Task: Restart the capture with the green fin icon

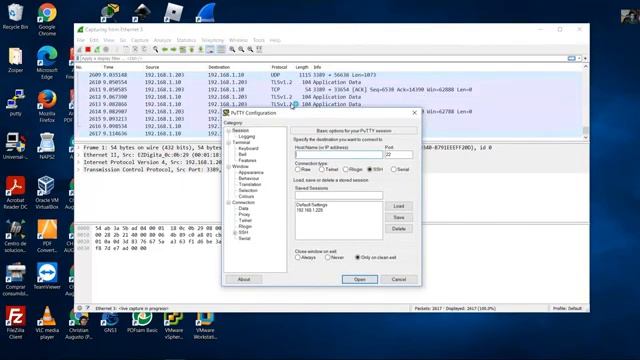Action: 97,49
